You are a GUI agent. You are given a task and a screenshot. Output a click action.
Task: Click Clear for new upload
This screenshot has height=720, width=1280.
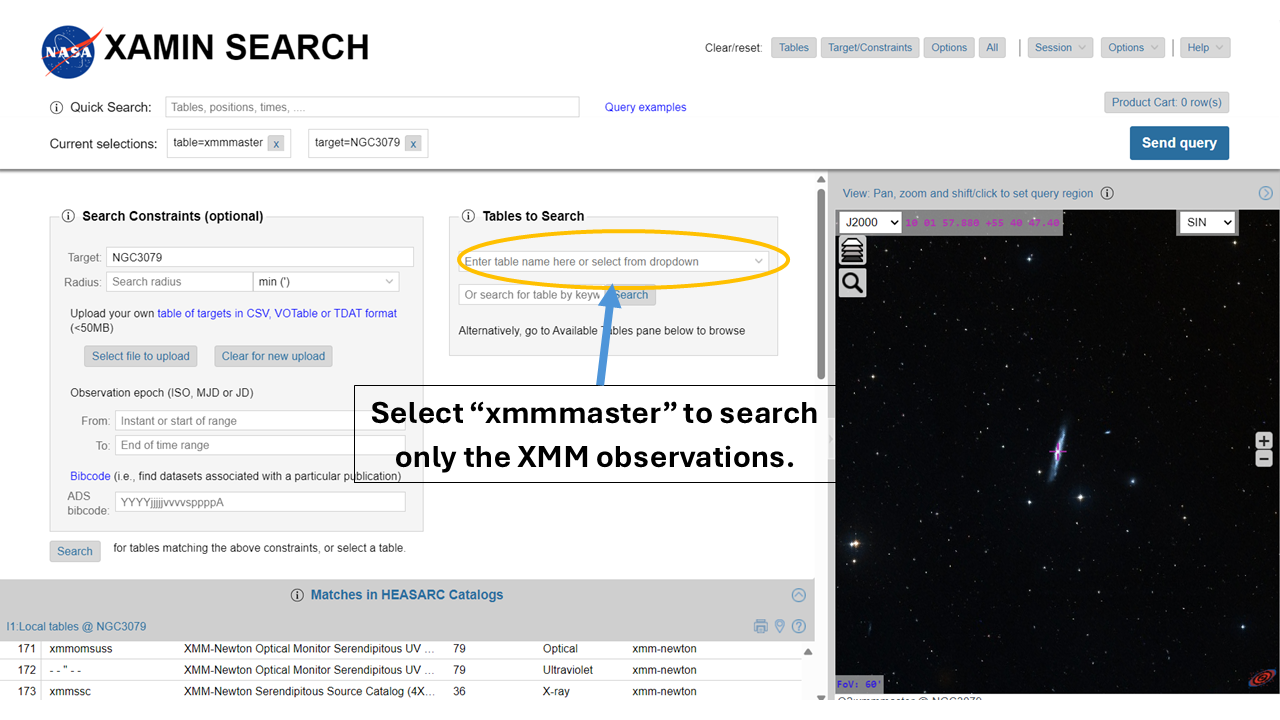pos(273,356)
